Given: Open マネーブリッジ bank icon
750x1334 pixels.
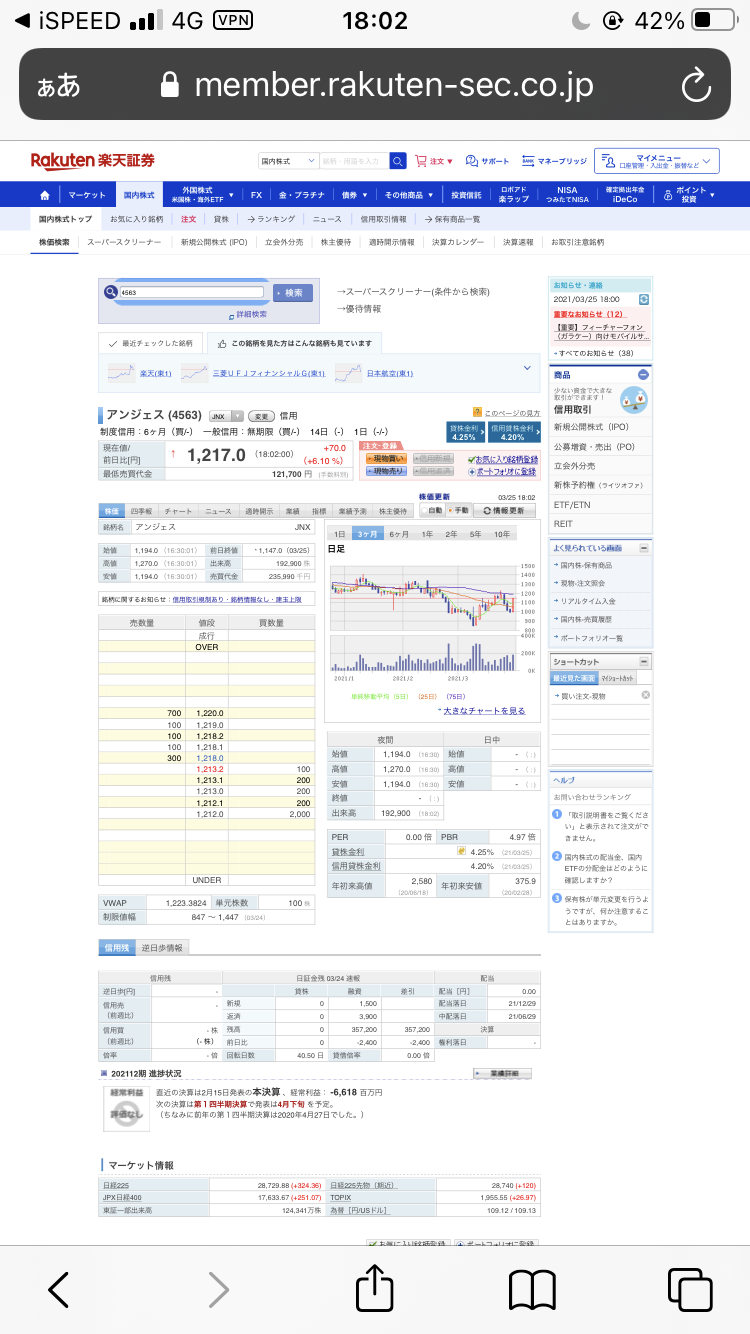Looking at the screenshot, I should (554, 161).
